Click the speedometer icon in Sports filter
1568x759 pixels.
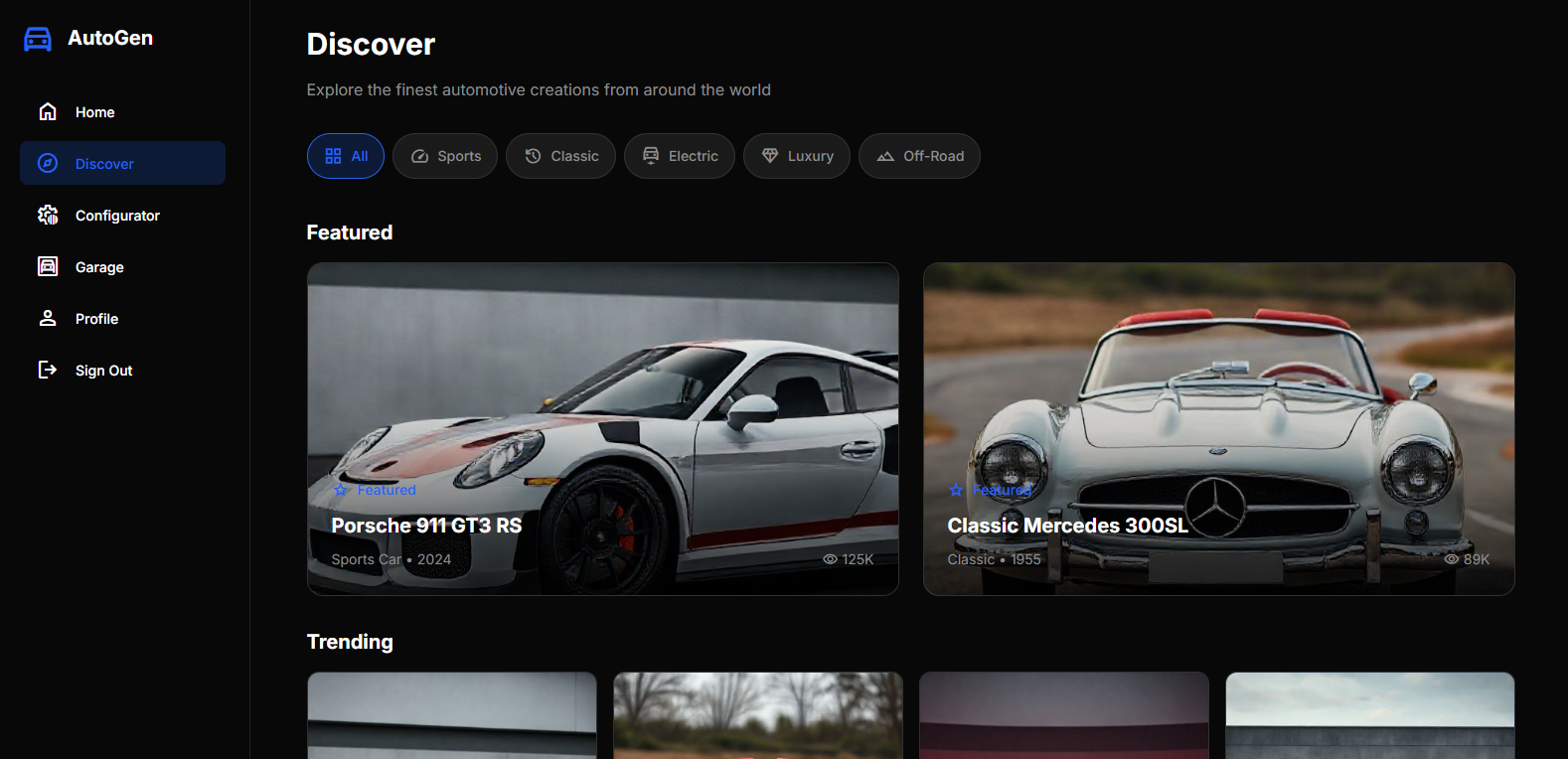(x=419, y=156)
